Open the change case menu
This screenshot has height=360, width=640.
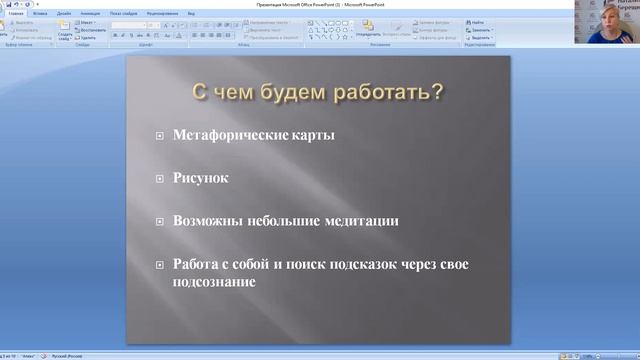(167, 36)
